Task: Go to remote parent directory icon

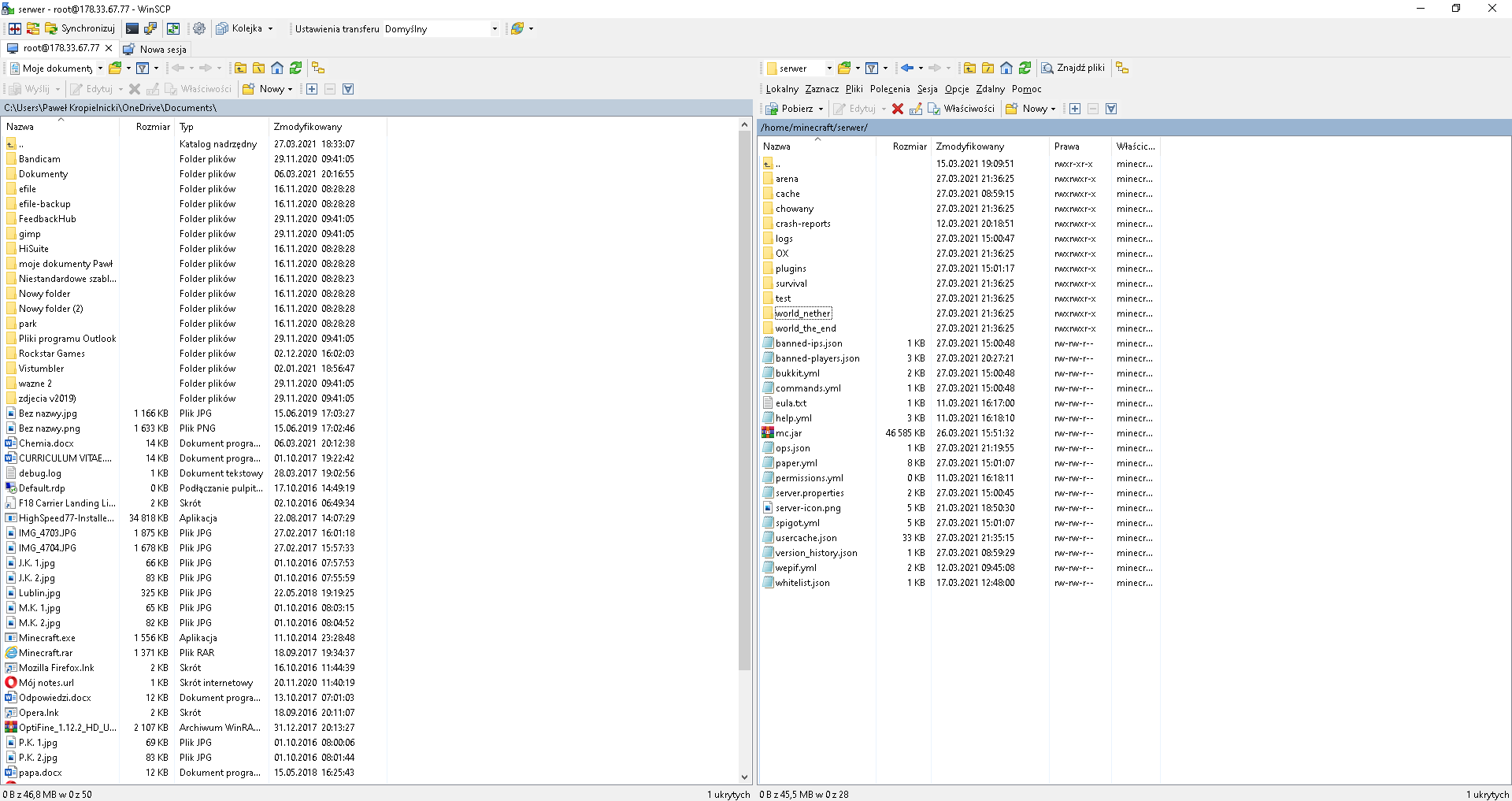Action: [969, 69]
